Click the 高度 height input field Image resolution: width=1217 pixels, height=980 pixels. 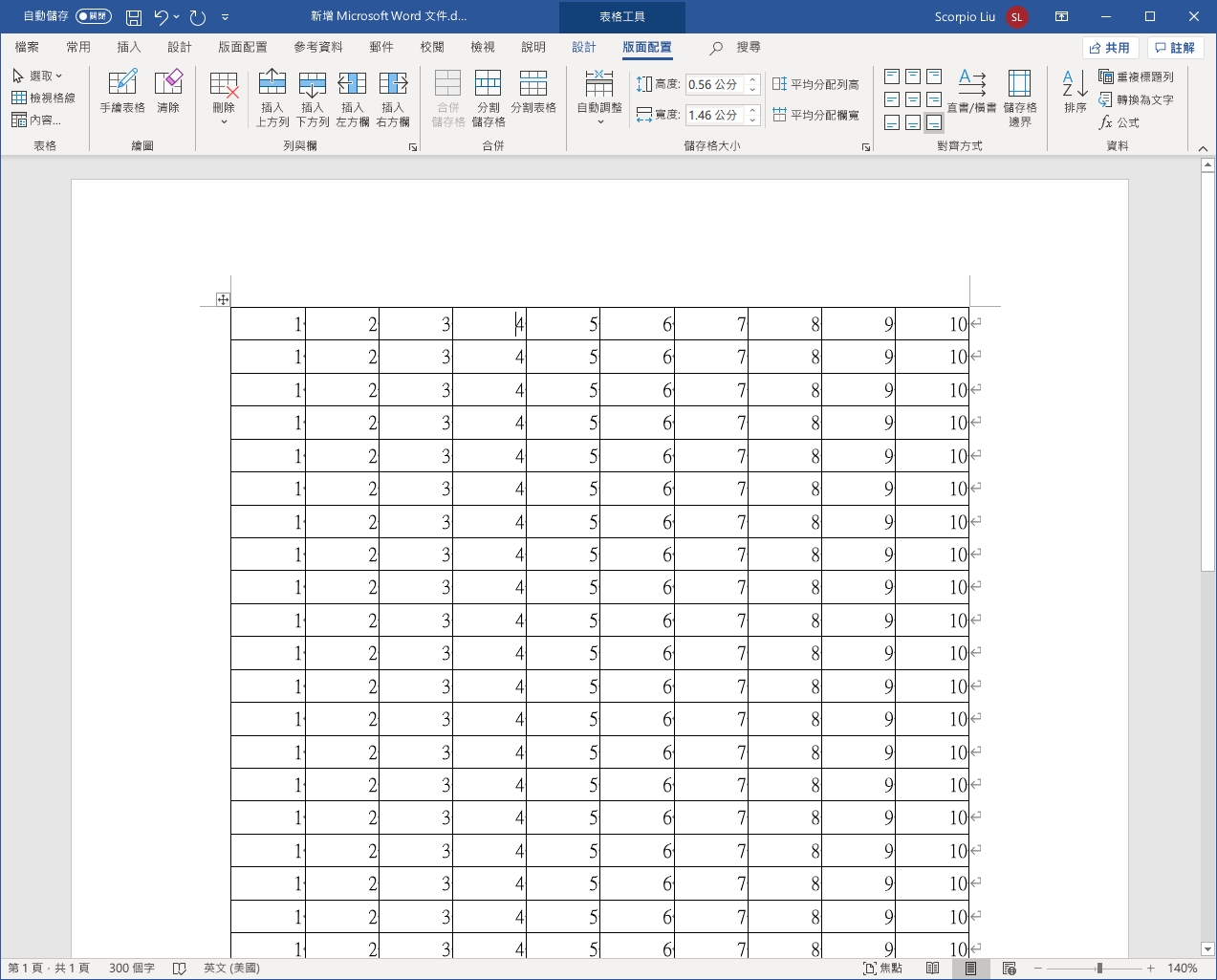[715, 84]
